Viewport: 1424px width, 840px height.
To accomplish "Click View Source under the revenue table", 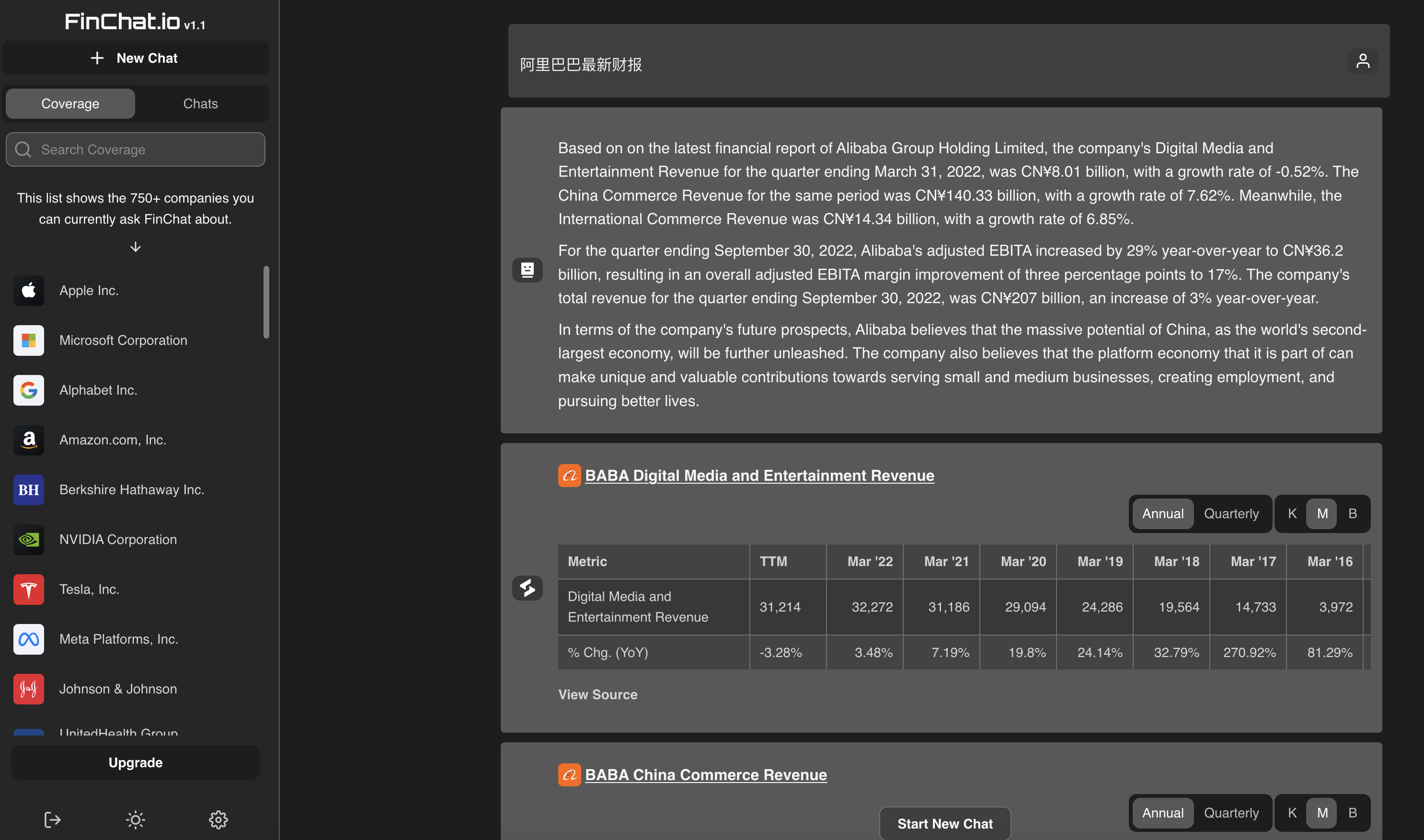I will point(598,694).
